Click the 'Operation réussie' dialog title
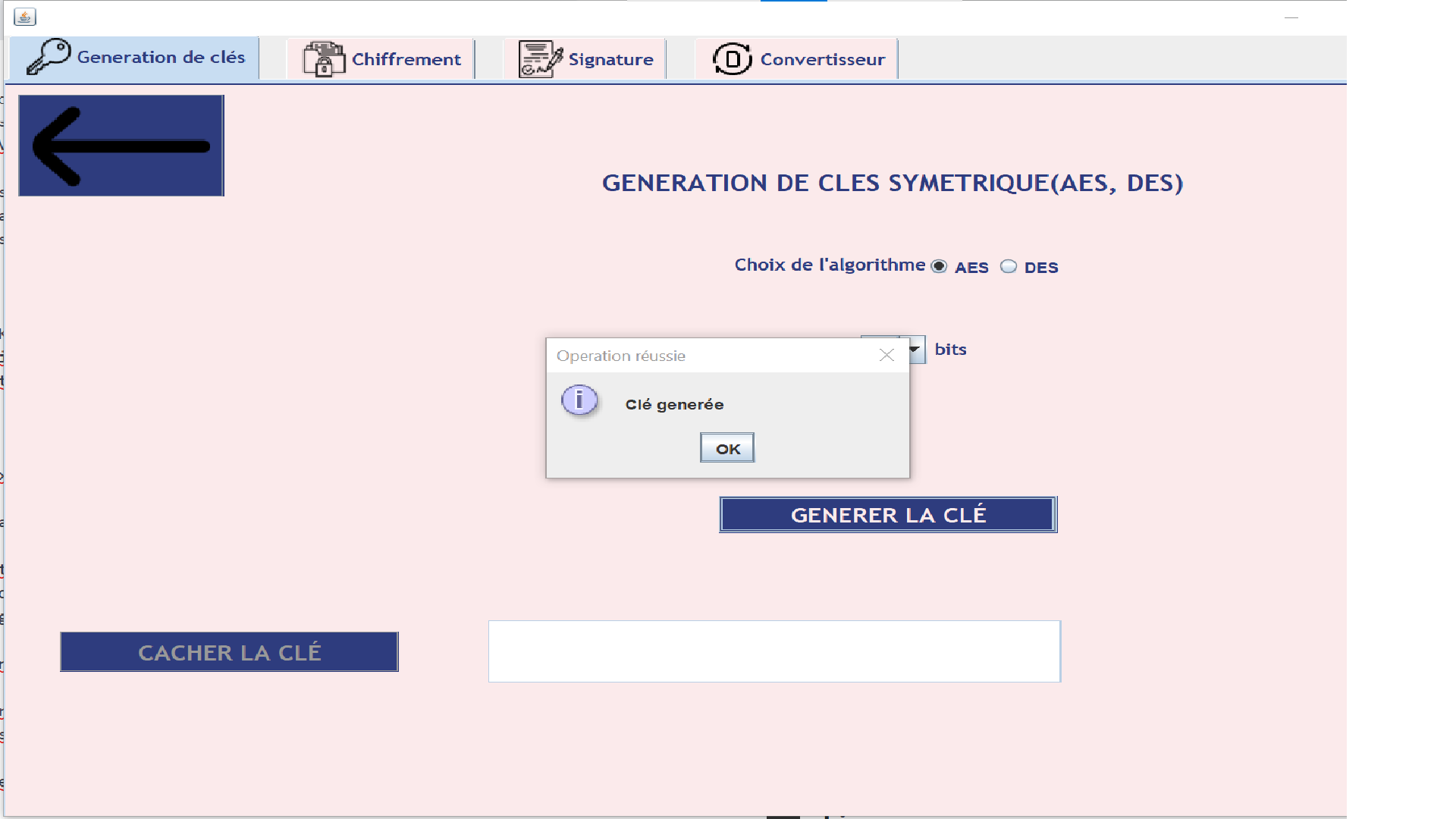The height and width of the screenshot is (819, 1456). coord(621,356)
